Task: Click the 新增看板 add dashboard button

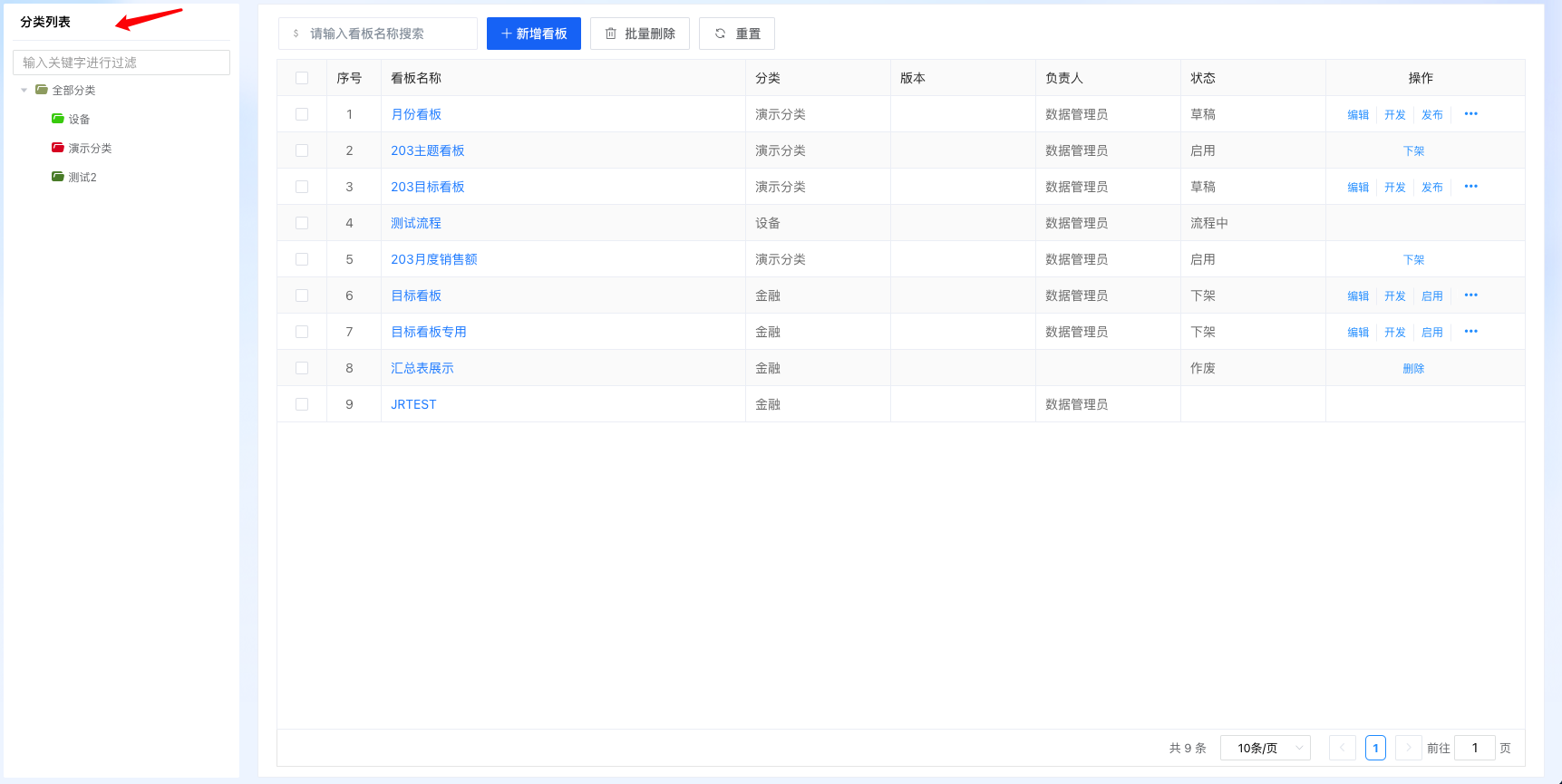Action: 534,34
